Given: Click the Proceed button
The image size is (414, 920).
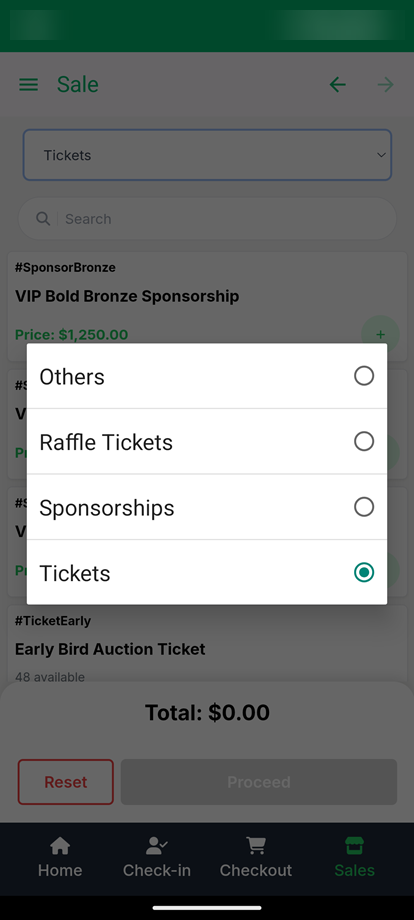Looking at the screenshot, I should (259, 782).
